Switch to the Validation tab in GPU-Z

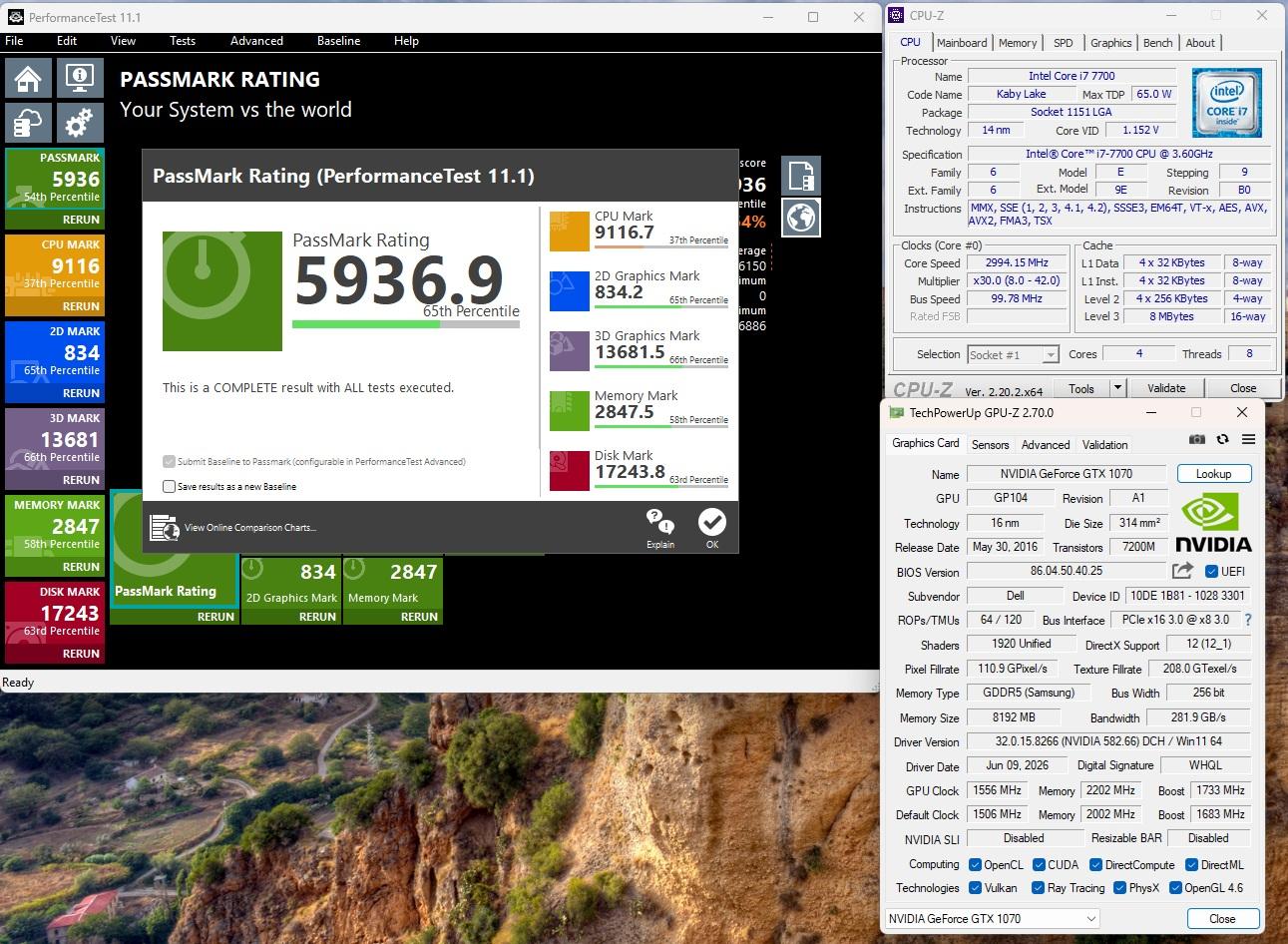point(1104,445)
